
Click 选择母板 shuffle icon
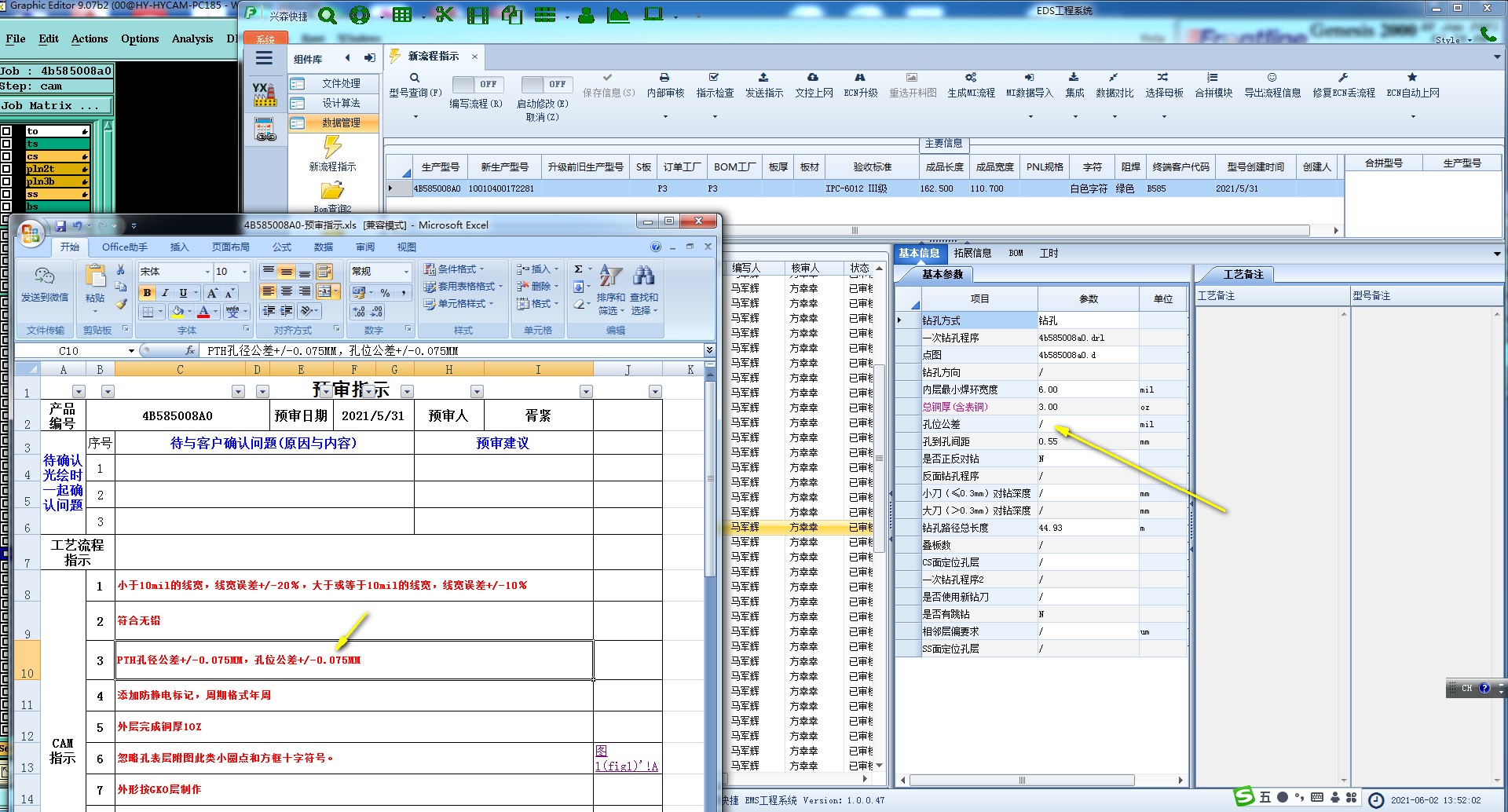point(1163,78)
